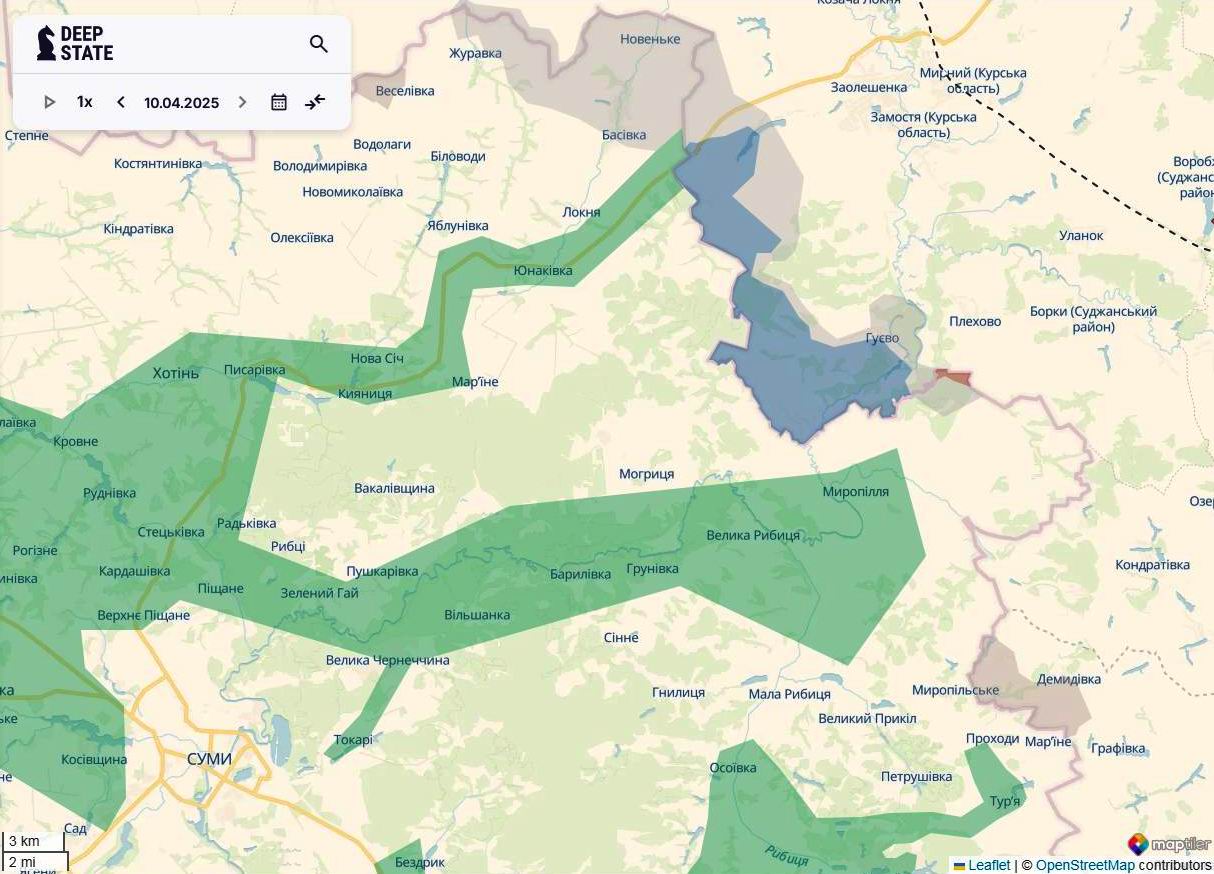Open the calendar date picker
The width and height of the screenshot is (1214, 874).
pyautogui.click(x=280, y=101)
